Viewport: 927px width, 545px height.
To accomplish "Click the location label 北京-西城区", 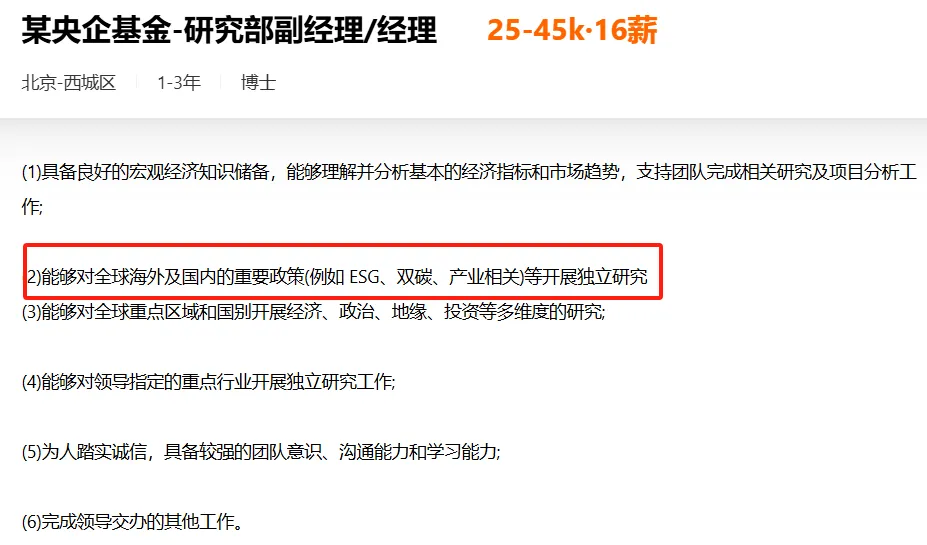I will pyautogui.click(x=69, y=82).
